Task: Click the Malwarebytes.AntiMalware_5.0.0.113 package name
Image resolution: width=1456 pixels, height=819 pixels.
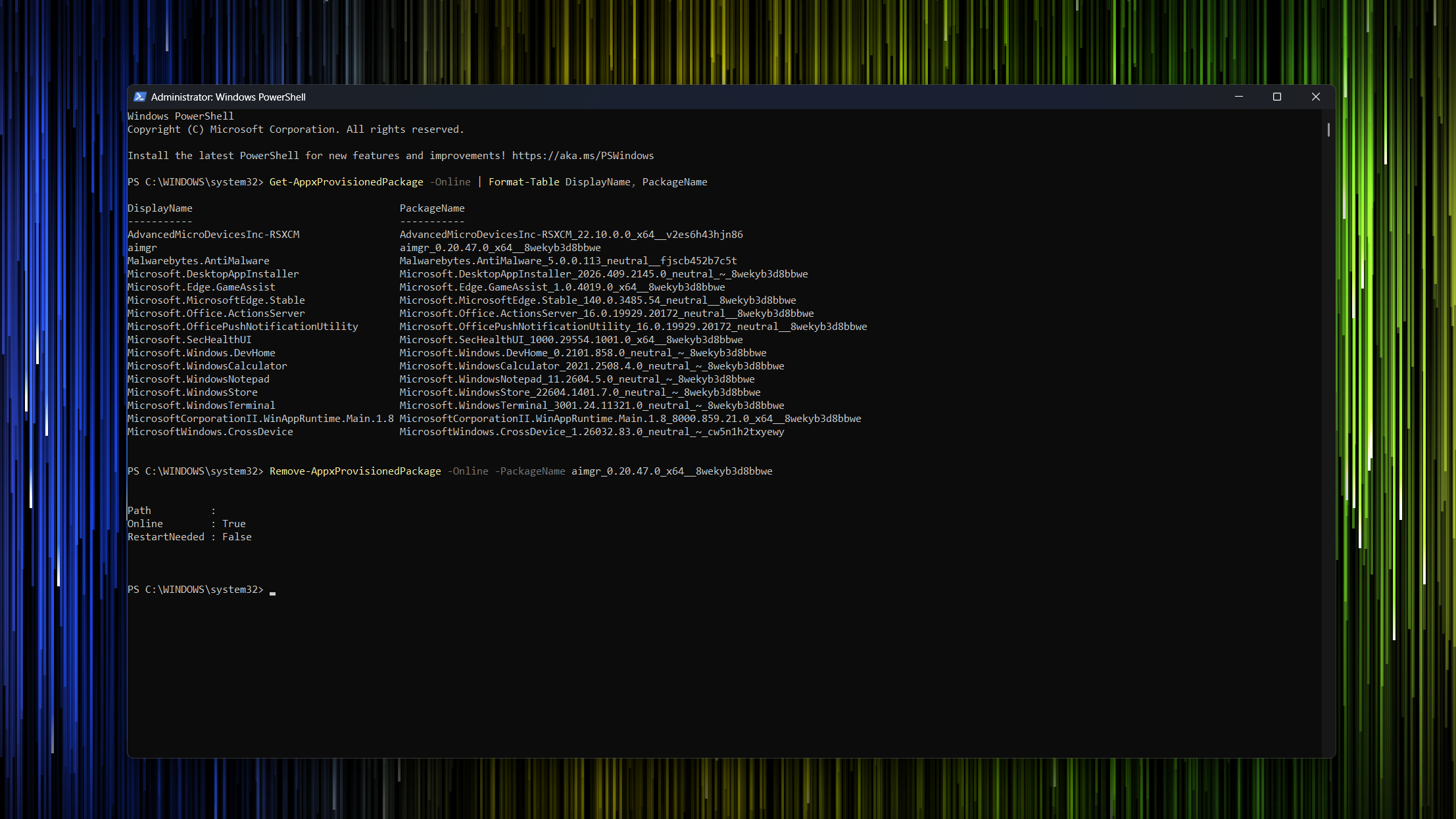Action: click(568, 261)
